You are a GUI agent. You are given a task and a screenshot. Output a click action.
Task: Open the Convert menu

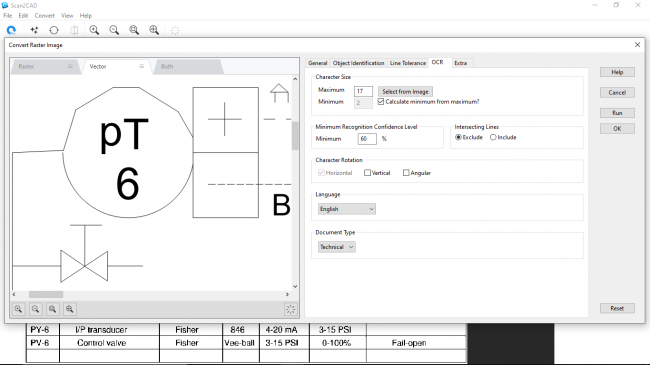pos(44,15)
